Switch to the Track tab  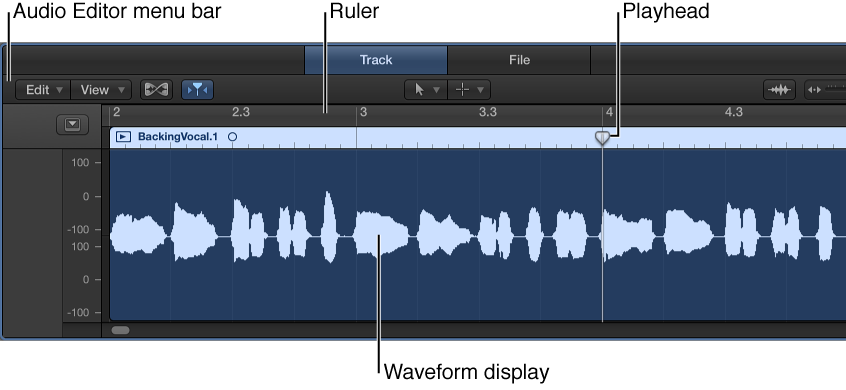(x=376, y=60)
